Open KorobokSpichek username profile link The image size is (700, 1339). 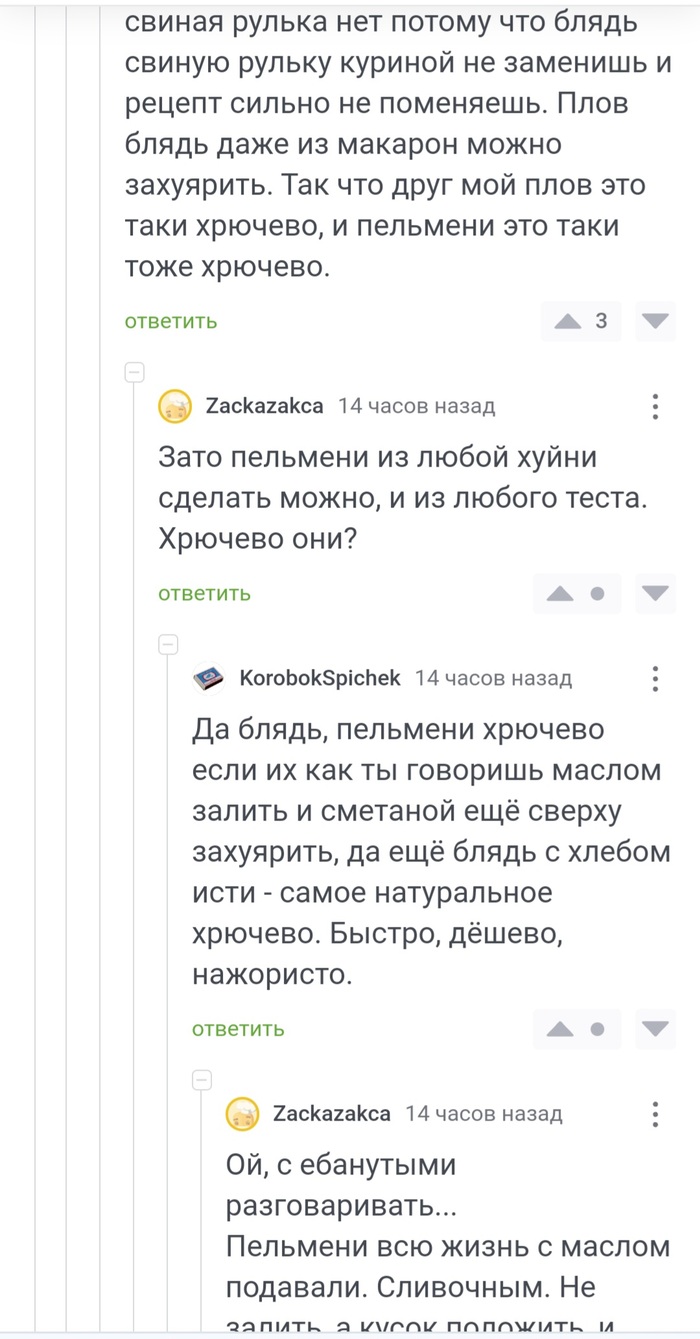coord(320,678)
